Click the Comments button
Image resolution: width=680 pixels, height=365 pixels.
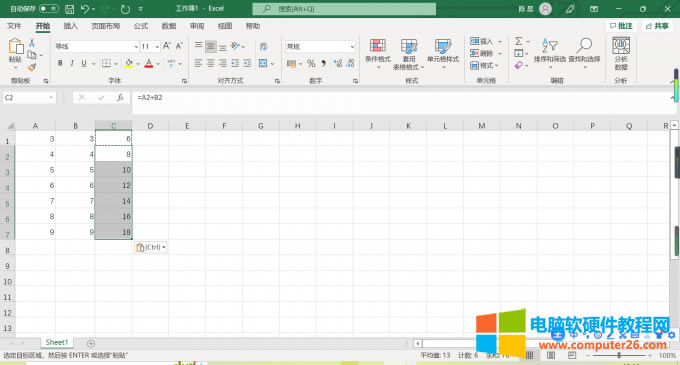pyautogui.click(x=621, y=26)
